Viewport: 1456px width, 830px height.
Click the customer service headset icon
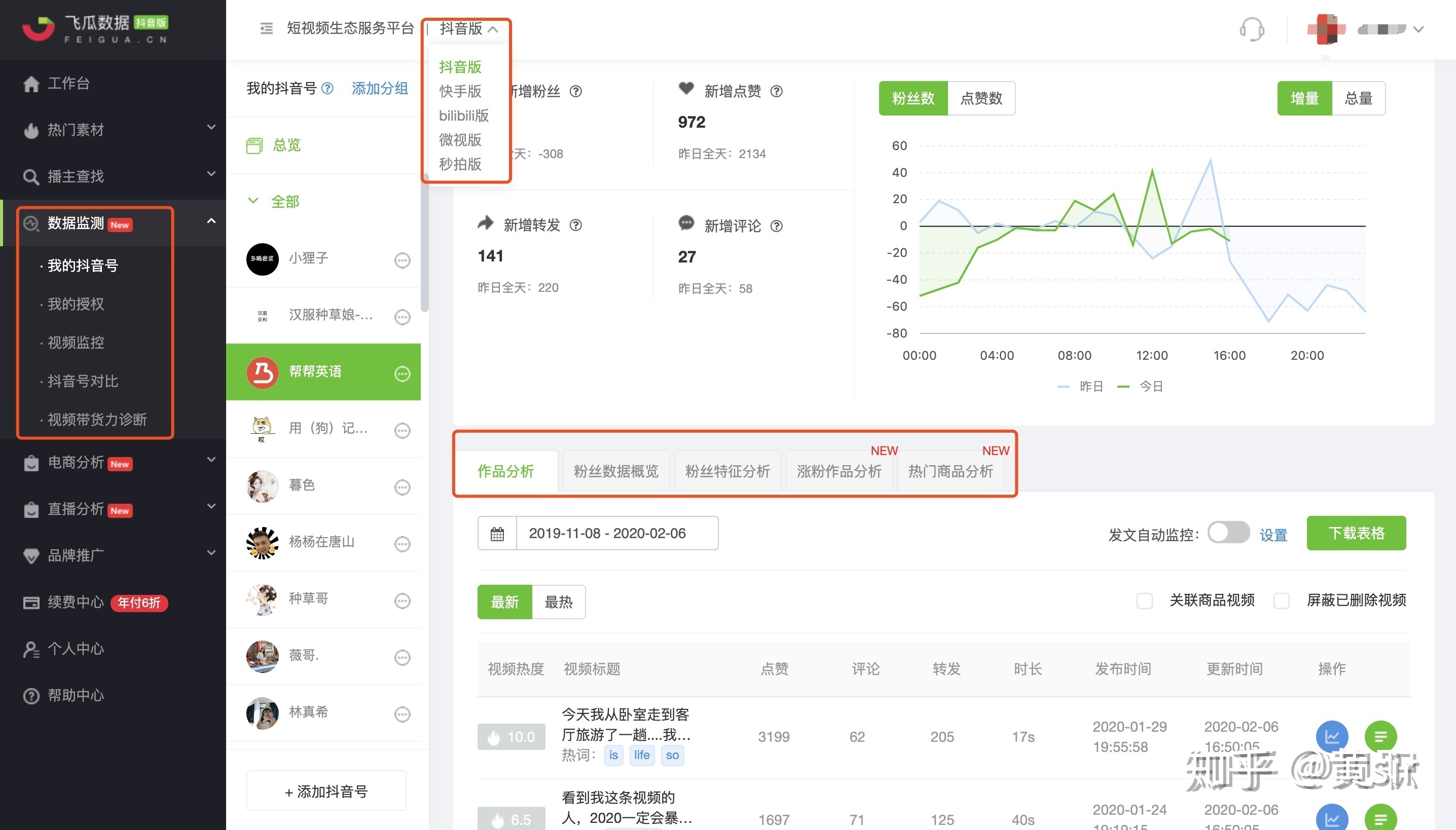click(1251, 28)
